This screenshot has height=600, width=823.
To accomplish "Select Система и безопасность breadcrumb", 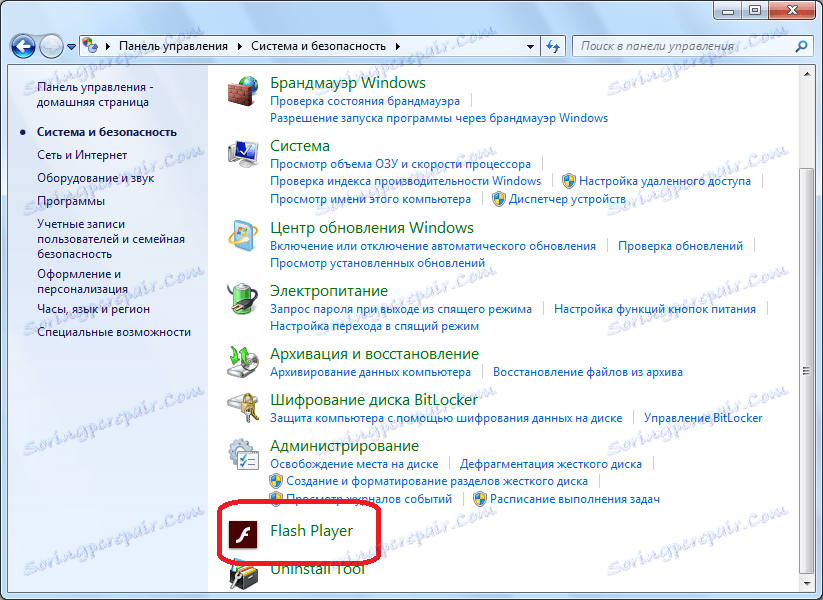I will [318, 46].
